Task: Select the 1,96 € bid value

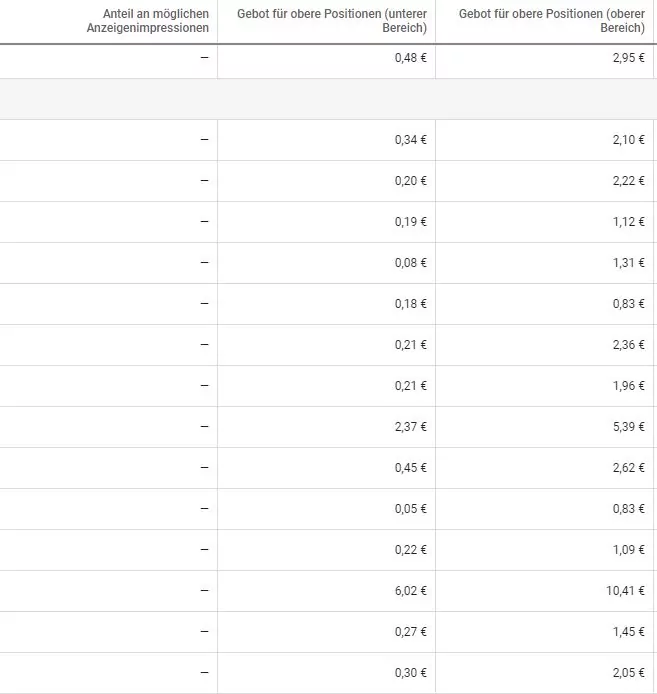Action: 628,386
